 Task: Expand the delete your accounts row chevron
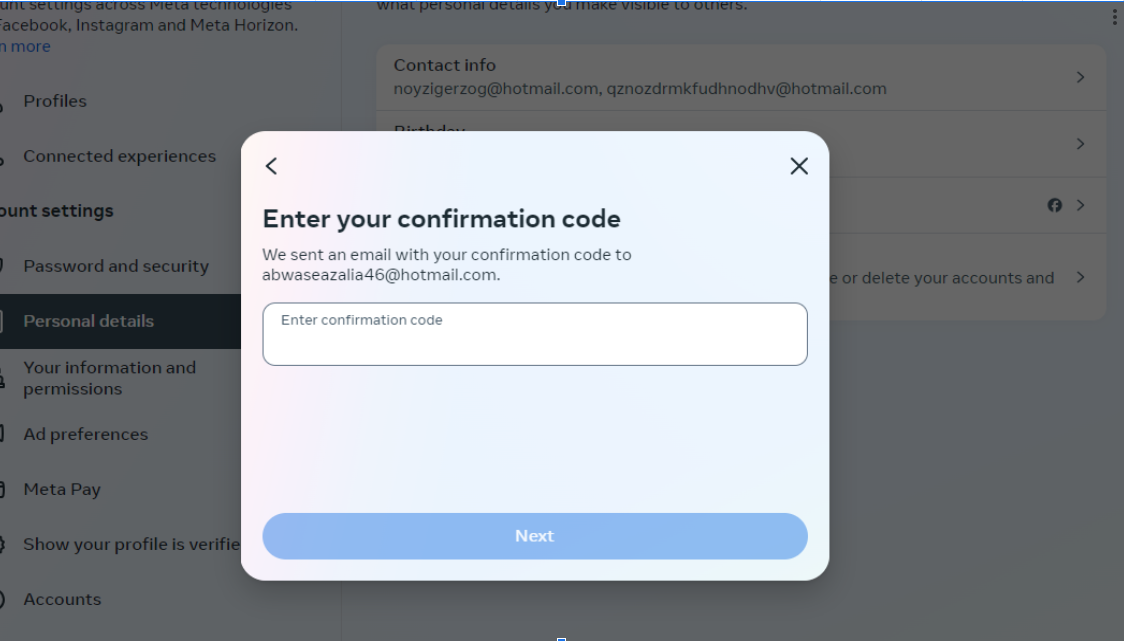1080,277
